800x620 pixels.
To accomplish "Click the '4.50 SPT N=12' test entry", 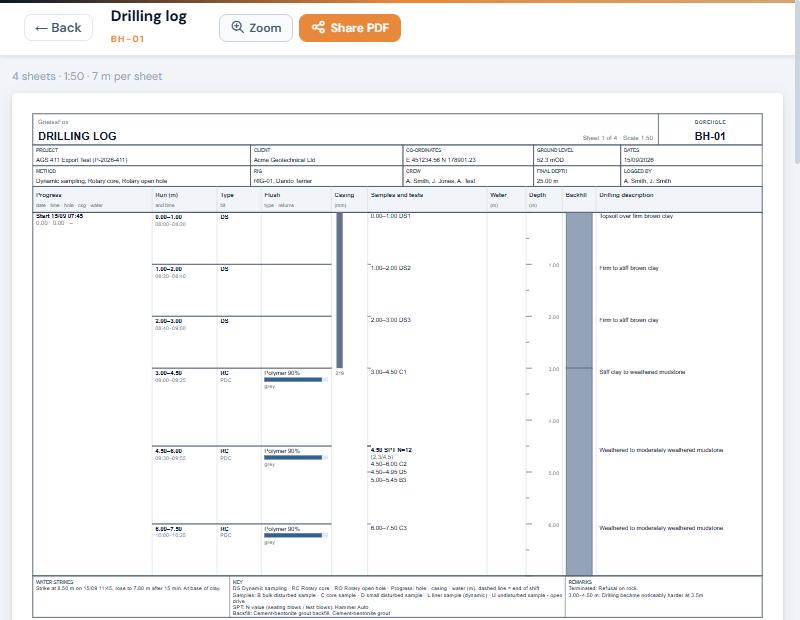I will pyautogui.click(x=391, y=450).
